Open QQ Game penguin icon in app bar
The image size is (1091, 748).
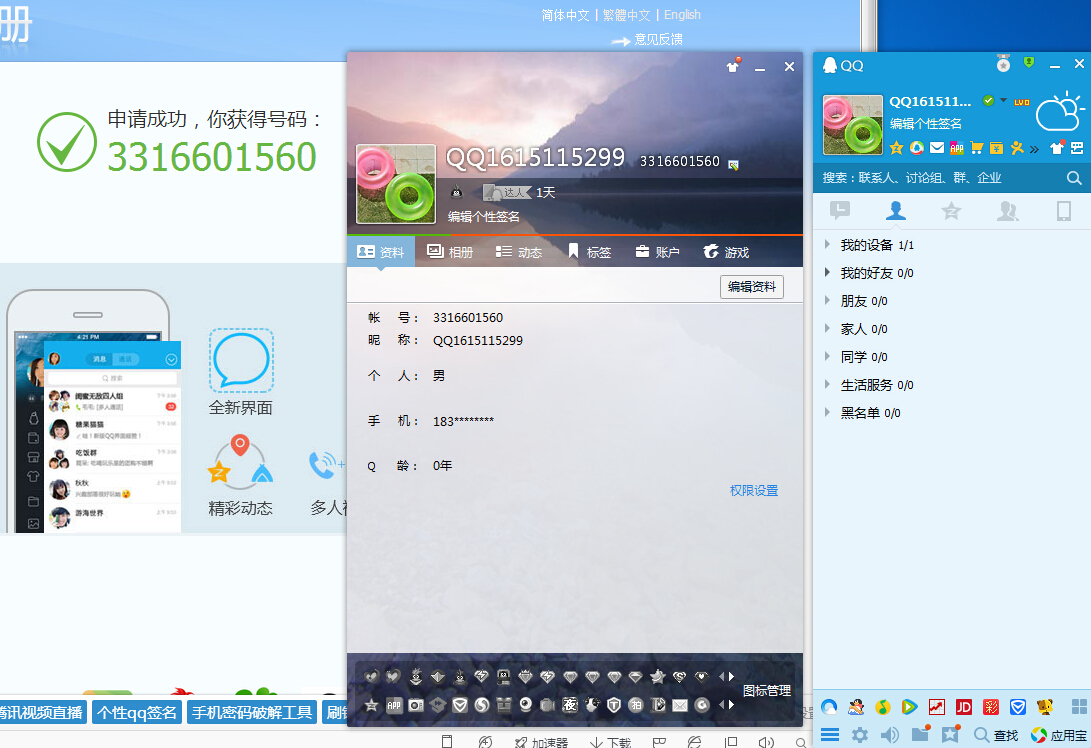(856, 707)
